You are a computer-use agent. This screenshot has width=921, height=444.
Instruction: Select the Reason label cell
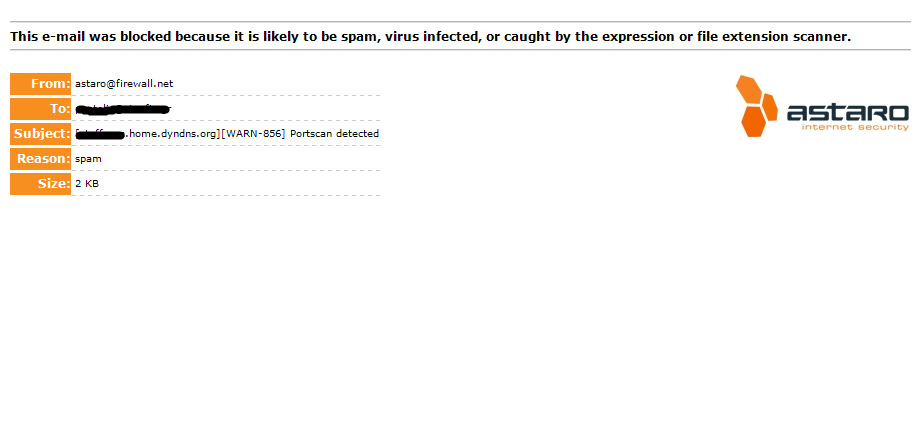click(x=41, y=159)
